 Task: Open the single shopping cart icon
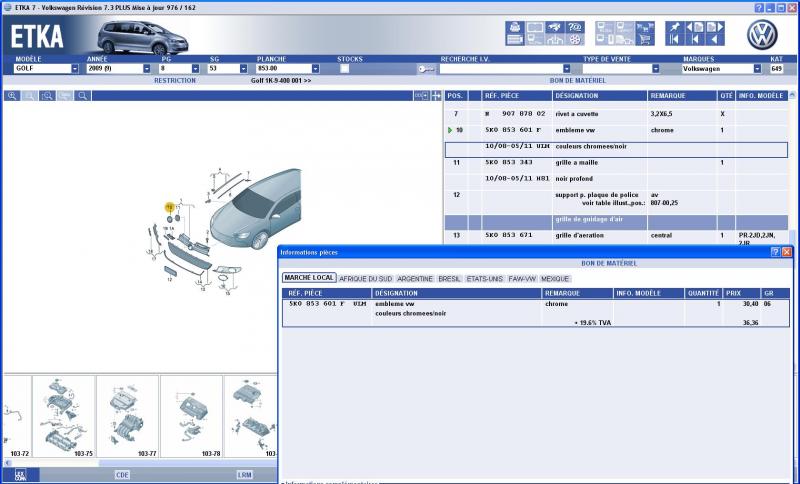(x=645, y=39)
